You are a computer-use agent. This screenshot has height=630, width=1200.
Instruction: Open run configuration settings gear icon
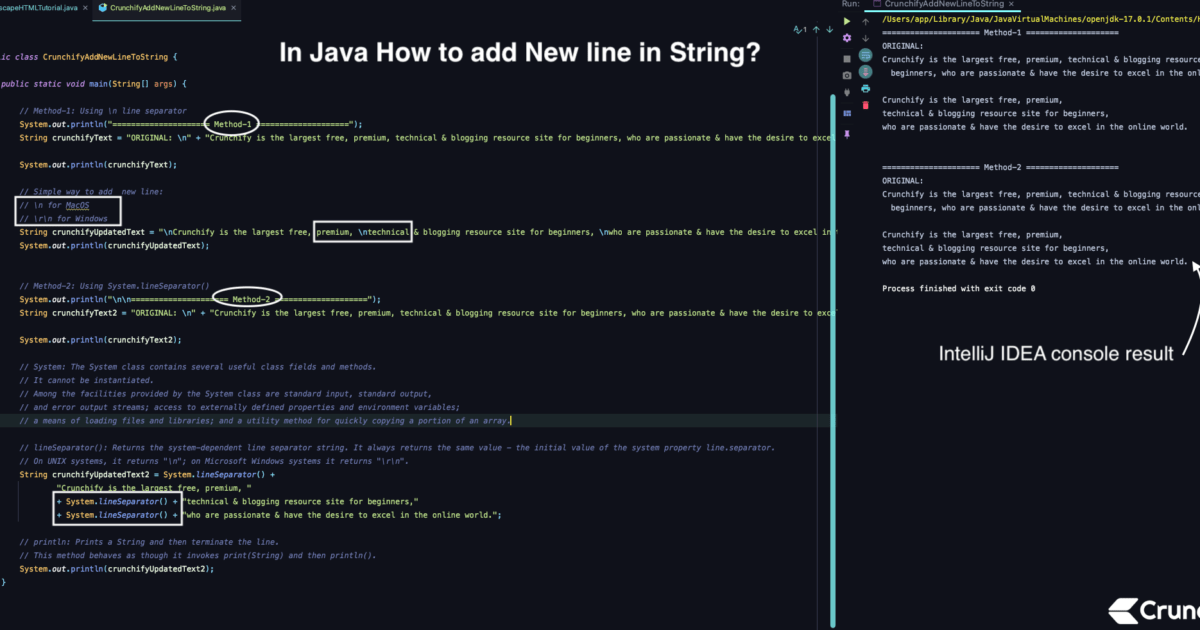point(847,38)
